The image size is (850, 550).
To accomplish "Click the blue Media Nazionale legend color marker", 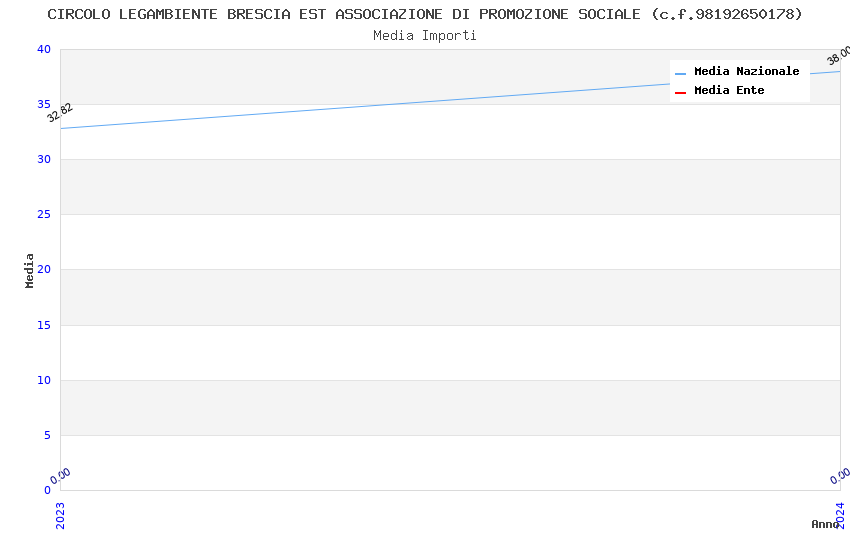I will (680, 73).
